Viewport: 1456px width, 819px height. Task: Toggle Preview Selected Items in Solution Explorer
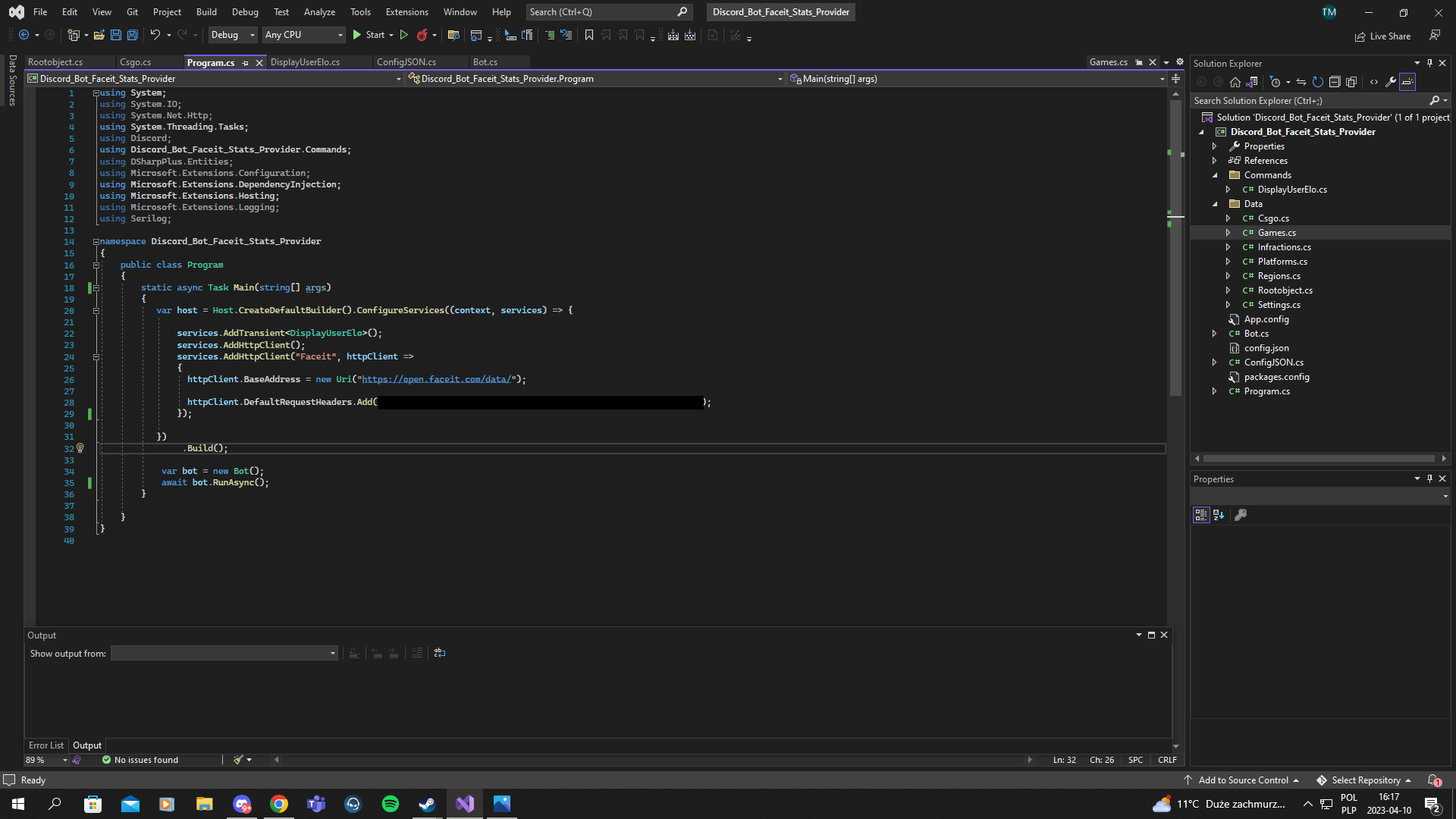1407,82
